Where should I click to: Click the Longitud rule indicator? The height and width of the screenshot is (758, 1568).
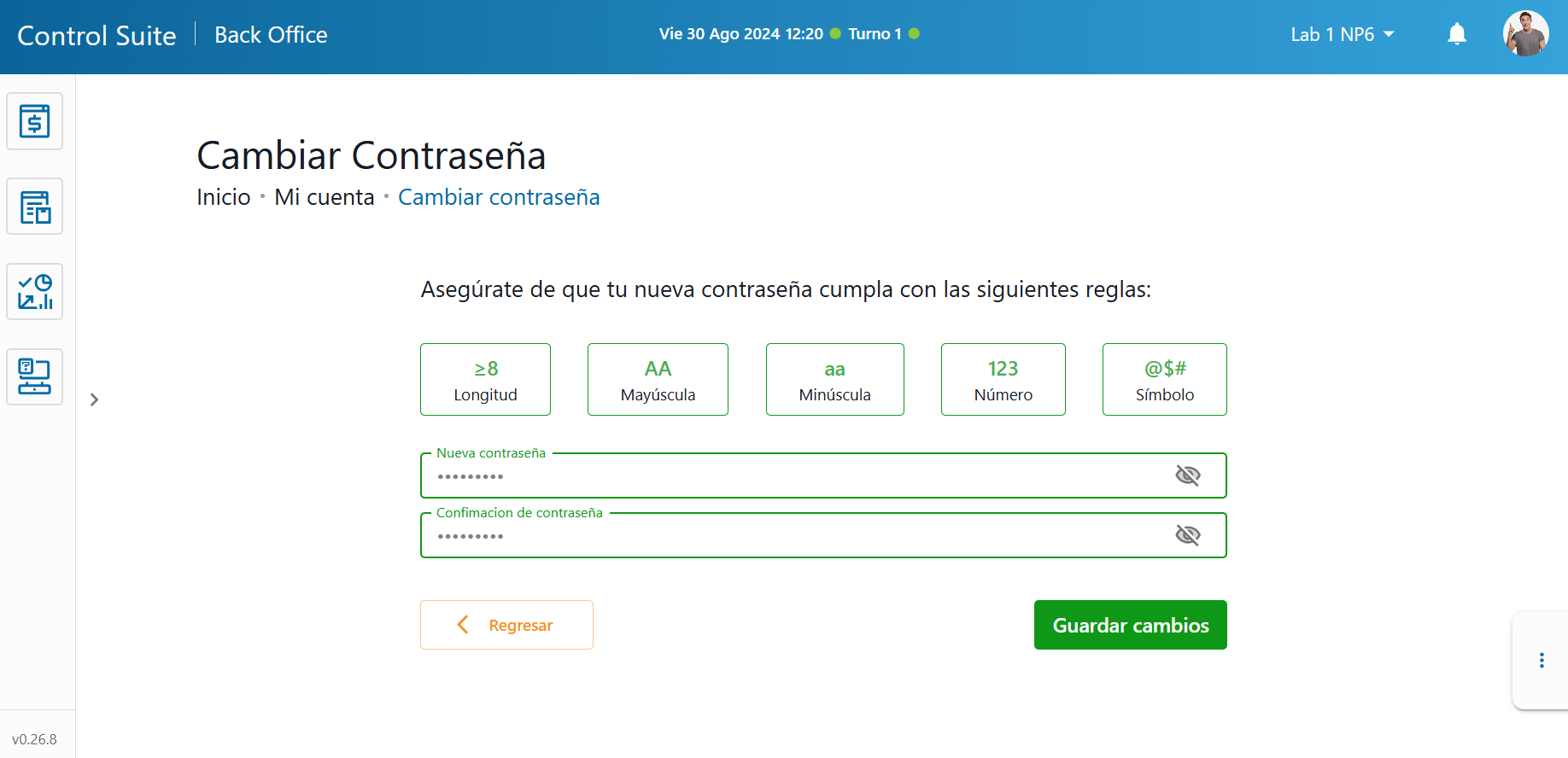click(485, 380)
